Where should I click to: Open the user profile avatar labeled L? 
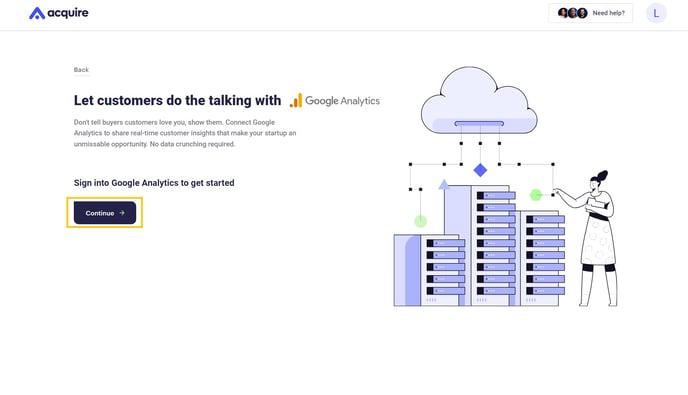pyautogui.click(x=656, y=13)
